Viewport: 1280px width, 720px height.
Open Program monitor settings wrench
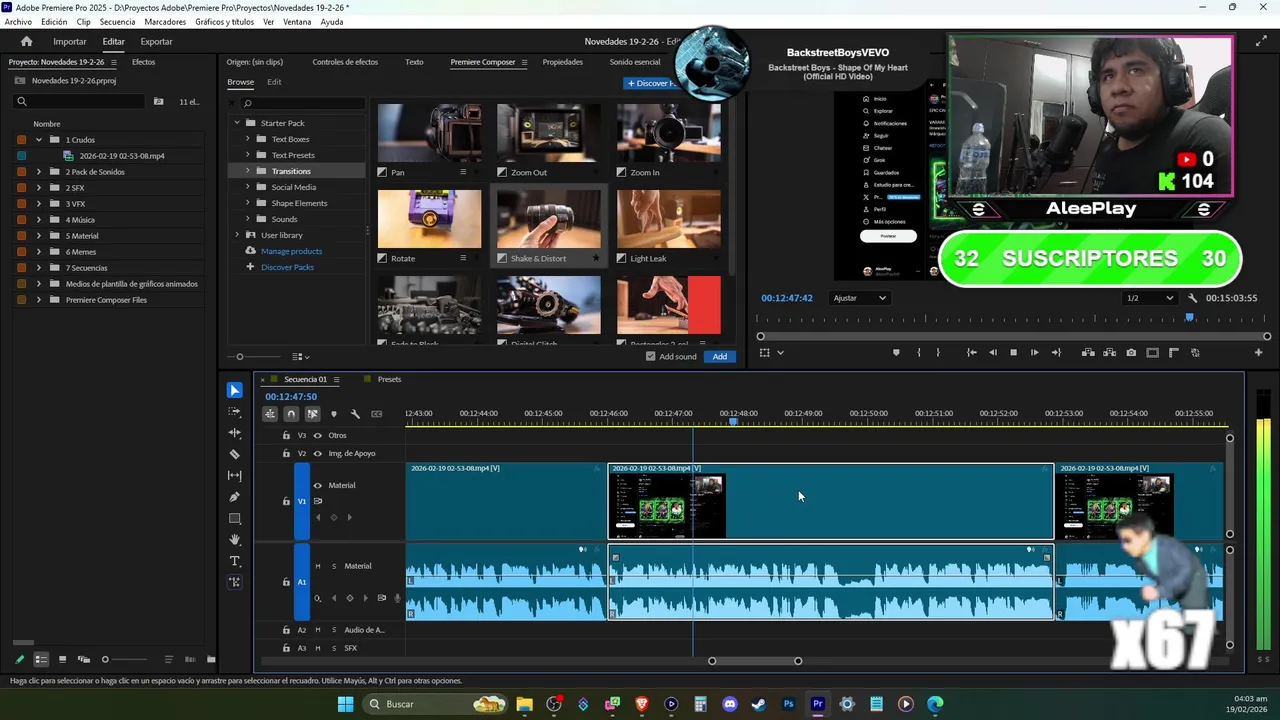pyautogui.click(x=1192, y=298)
